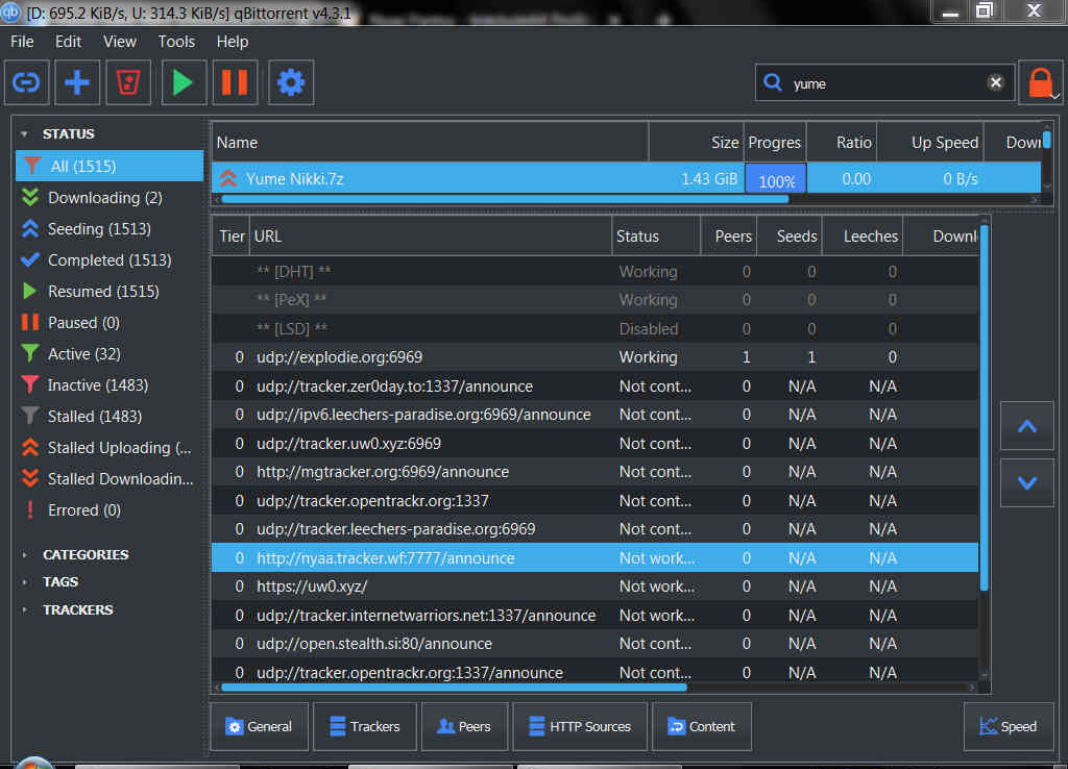Viewport: 1068px width, 769px height.
Task: Click the Speed graph button
Action: coord(1009,727)
